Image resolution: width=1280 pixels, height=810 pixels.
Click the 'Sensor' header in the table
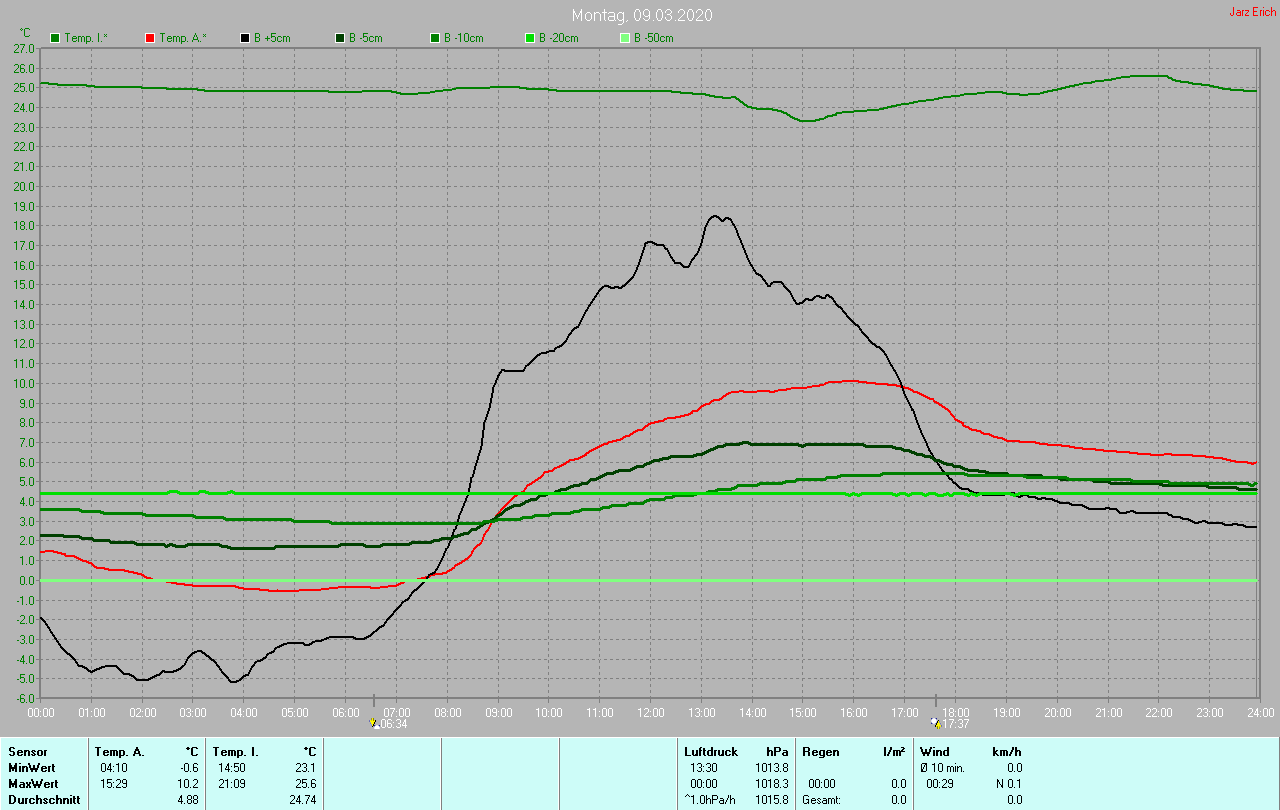27,752
